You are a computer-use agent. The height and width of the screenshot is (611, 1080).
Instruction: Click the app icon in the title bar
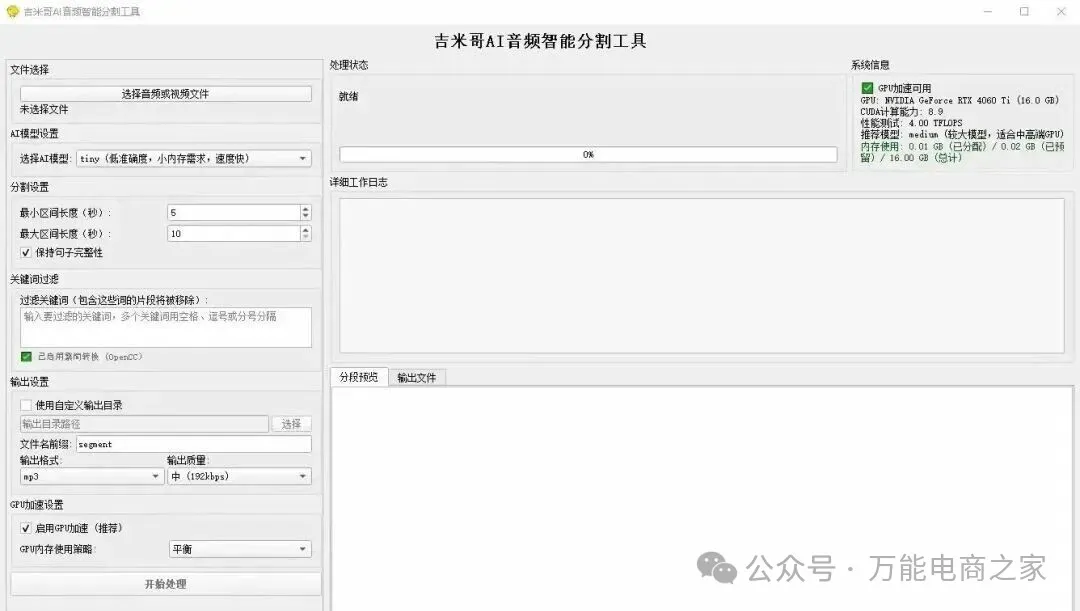point(12,12)
